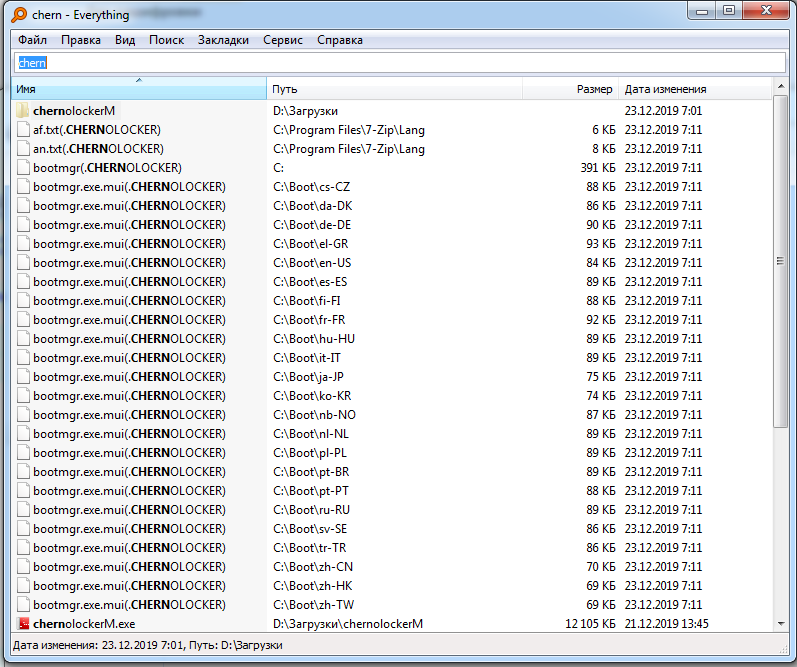Maximize the Everything window
The height and width of the screenshot is (667, 797).
click(729, 11)
